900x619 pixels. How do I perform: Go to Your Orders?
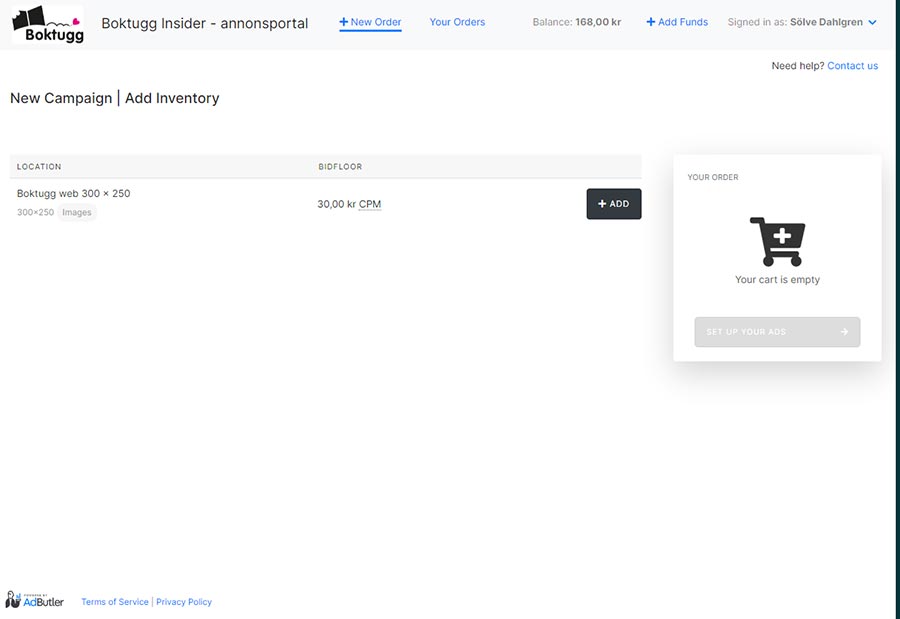pos(457,22)
